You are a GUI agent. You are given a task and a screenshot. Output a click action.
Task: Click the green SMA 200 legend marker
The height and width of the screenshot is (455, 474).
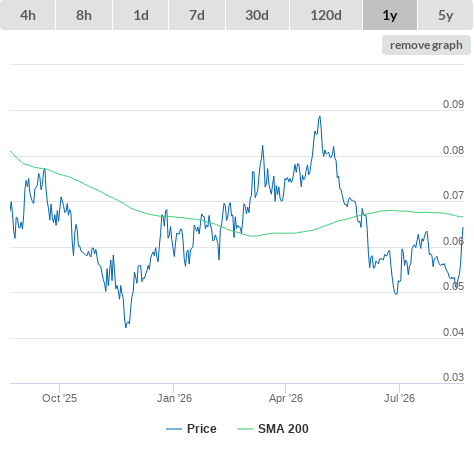[x=245, y=429]
